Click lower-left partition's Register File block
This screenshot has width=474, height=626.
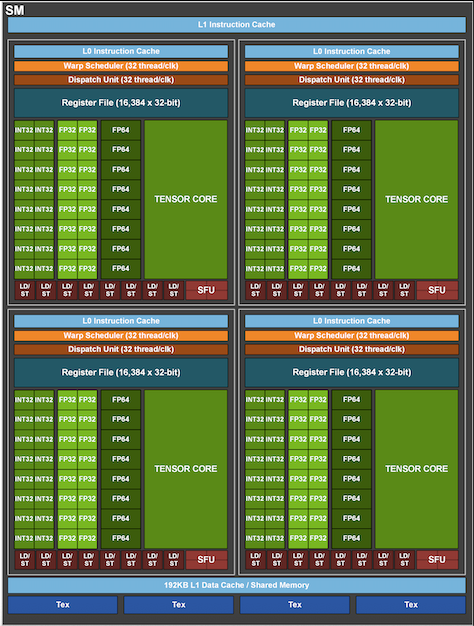coord(121,372)
